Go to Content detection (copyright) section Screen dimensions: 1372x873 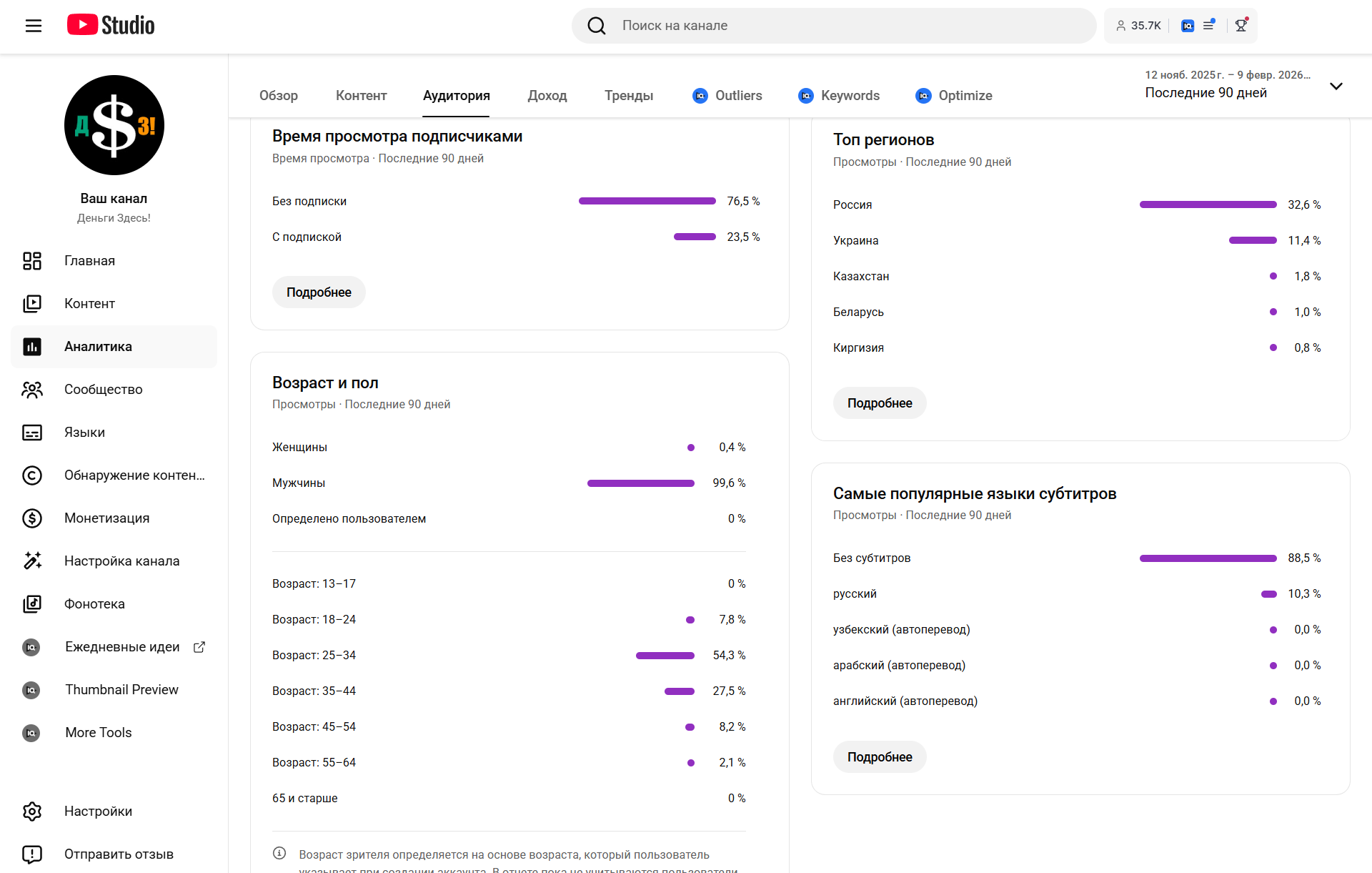pos(134,475)
